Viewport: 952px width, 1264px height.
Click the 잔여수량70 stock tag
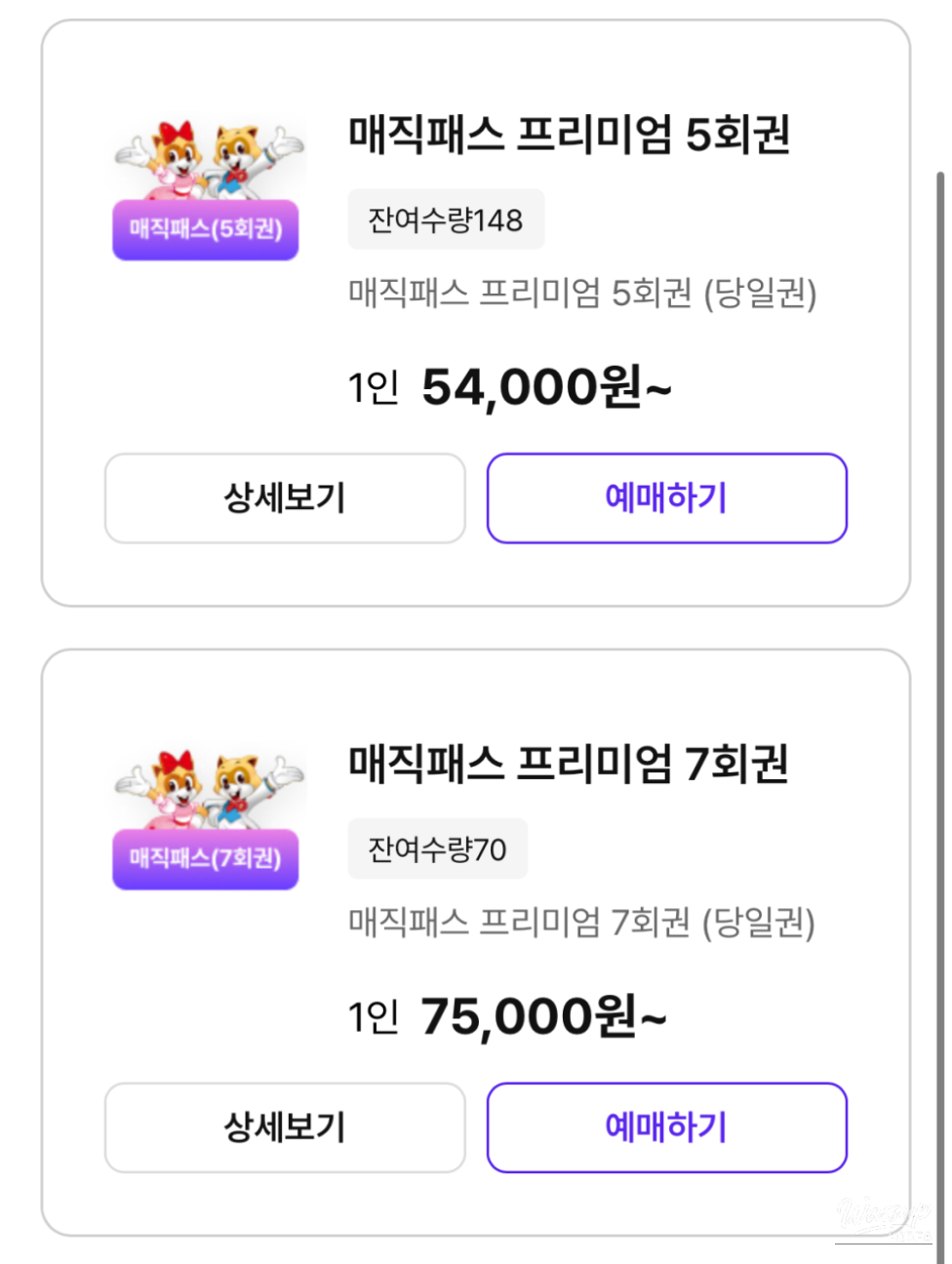pos(437,849)
